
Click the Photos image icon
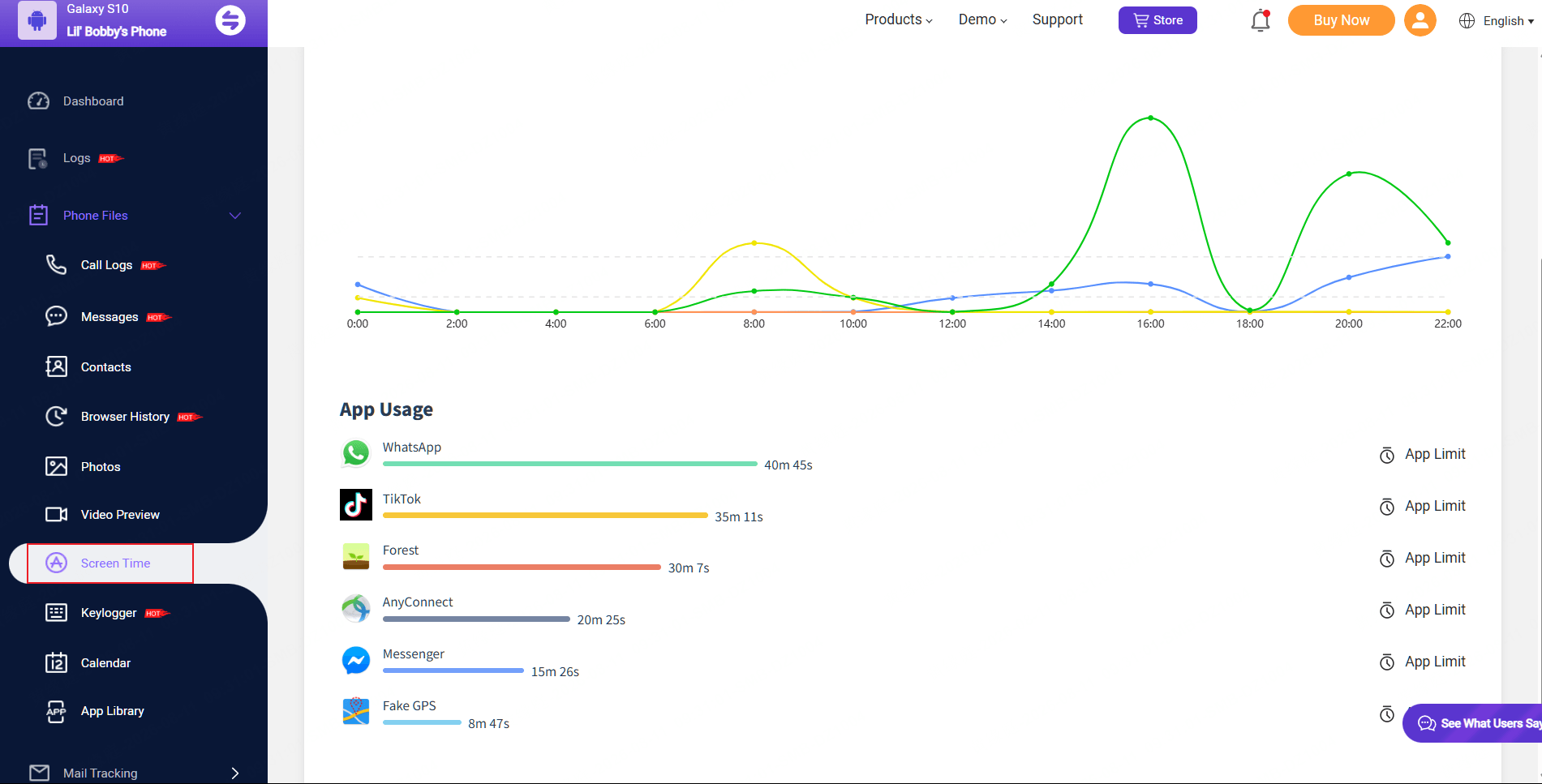(x=56, y=466)
